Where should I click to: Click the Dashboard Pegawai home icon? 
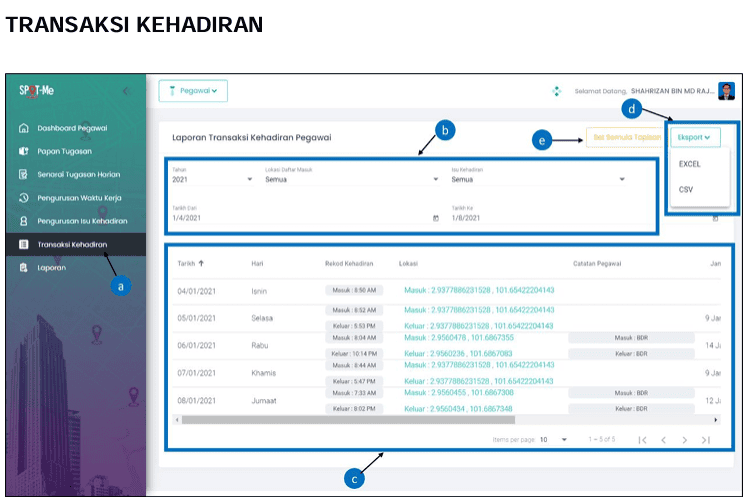pyautogui.click(x=23, y=129)
